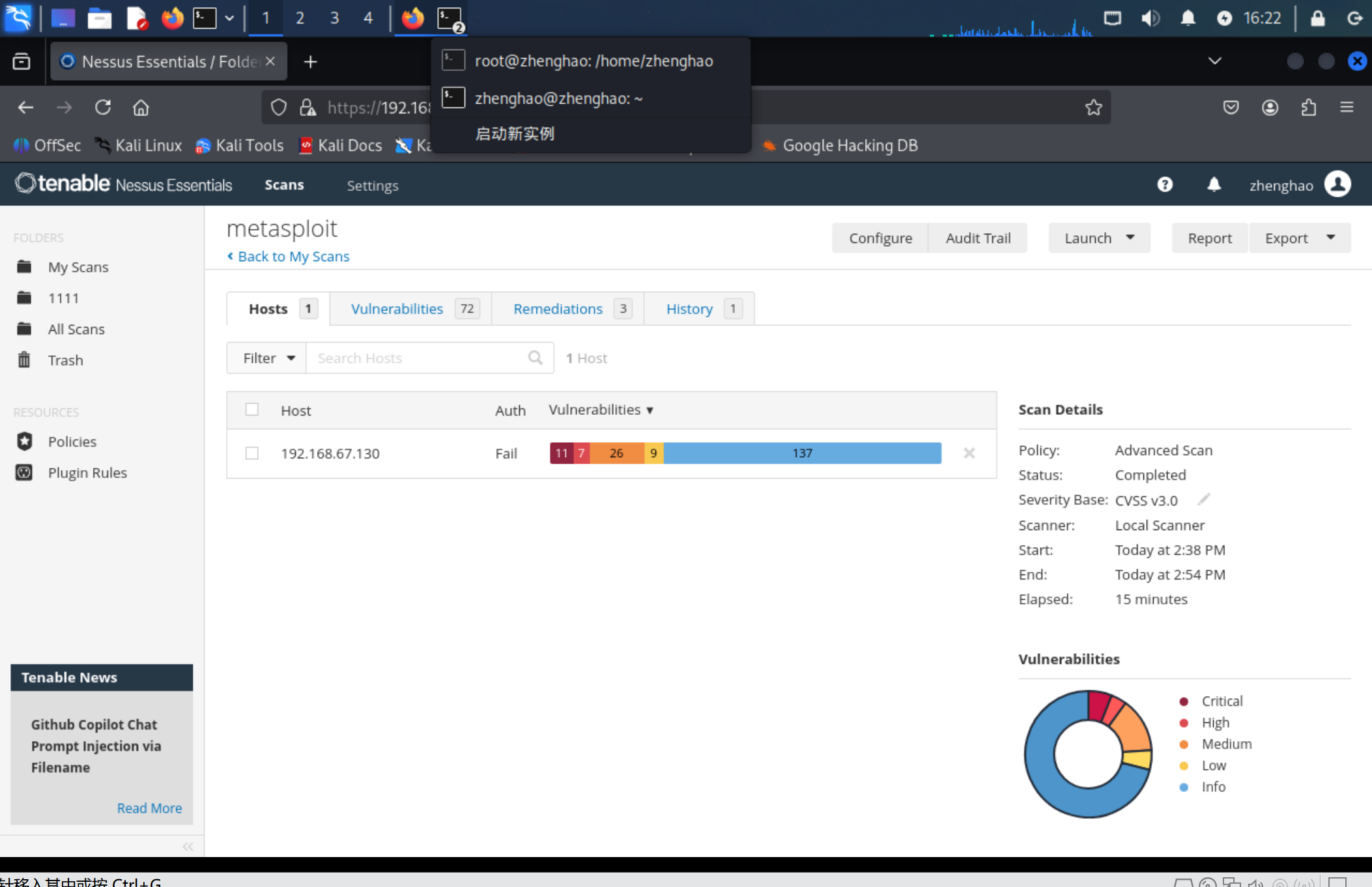Collapse sidebar with double chevron arrow
1372x887 pixels.
(188, 846)
